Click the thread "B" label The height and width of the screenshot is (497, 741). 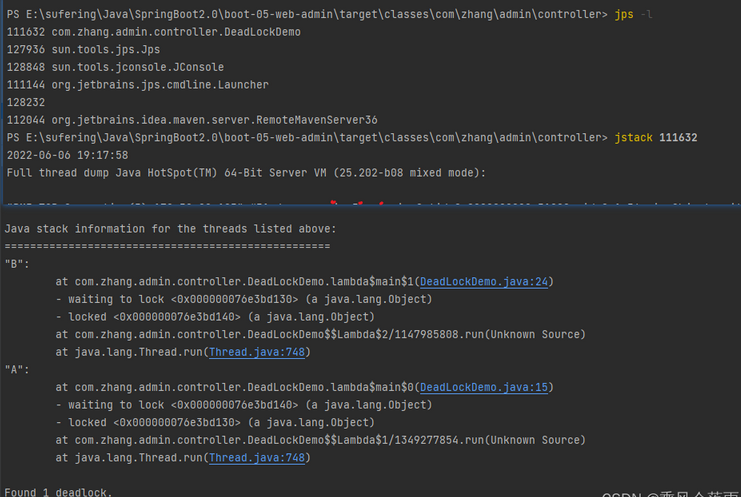tap(17, 264)
